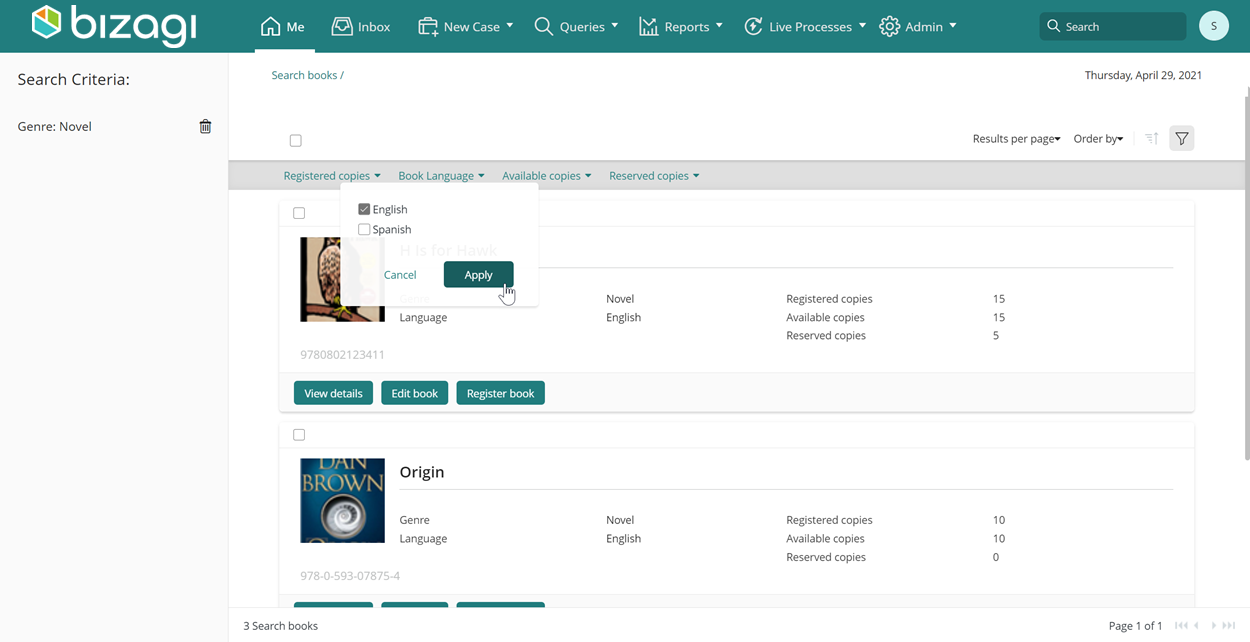Screen dimensions: 1250x642
Task: Click Register book for H is for Hawk
Action: click(500, 393)
